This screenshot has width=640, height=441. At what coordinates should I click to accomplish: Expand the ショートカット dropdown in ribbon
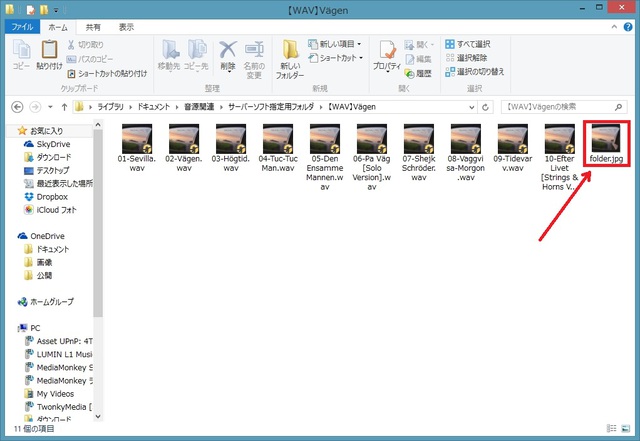(336, 58)
